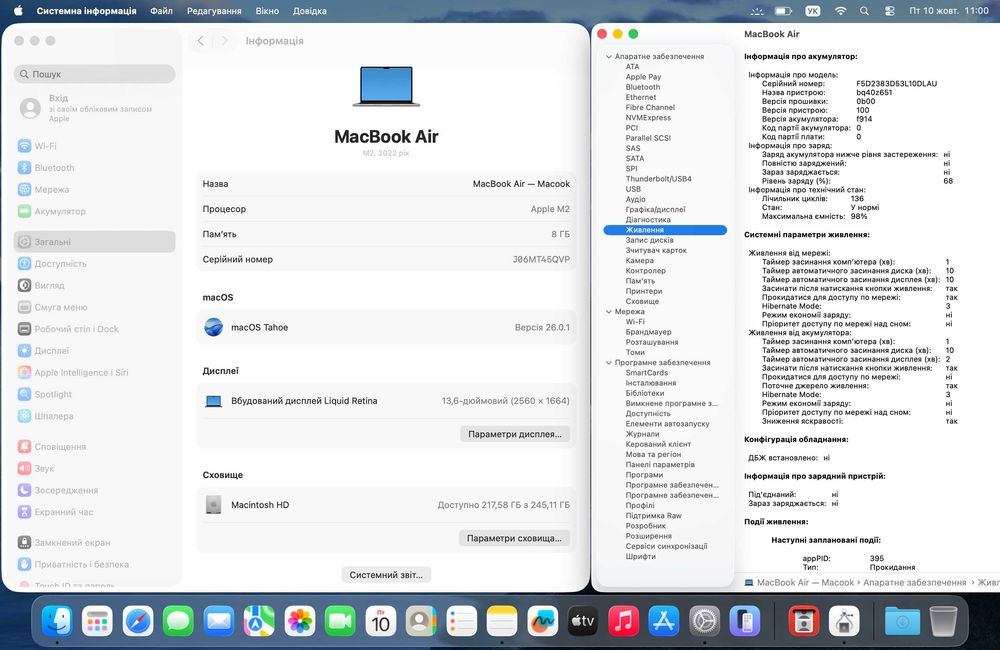The image size is (1000, 650).
Task: Select Акумулятор in the settings sidebar
Action: pyautogui.click(x=94, y=211)
